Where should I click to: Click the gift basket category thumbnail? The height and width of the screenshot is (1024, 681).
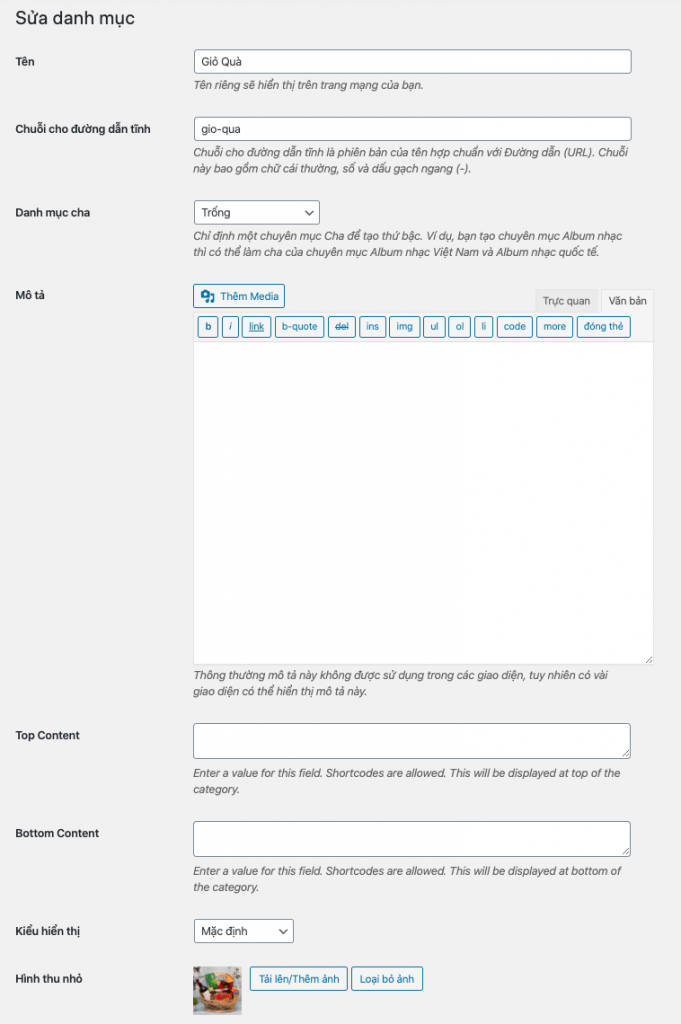click(217, 991)
